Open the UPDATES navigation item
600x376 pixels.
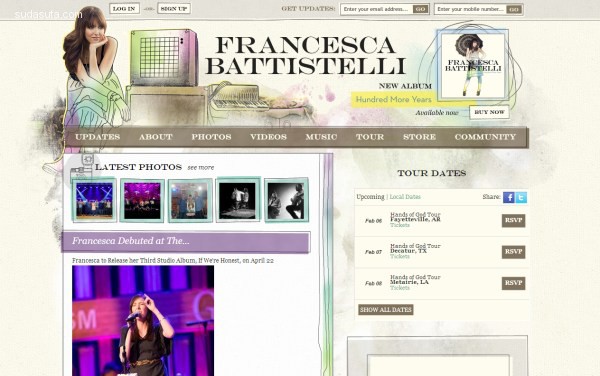coord(98,137)
